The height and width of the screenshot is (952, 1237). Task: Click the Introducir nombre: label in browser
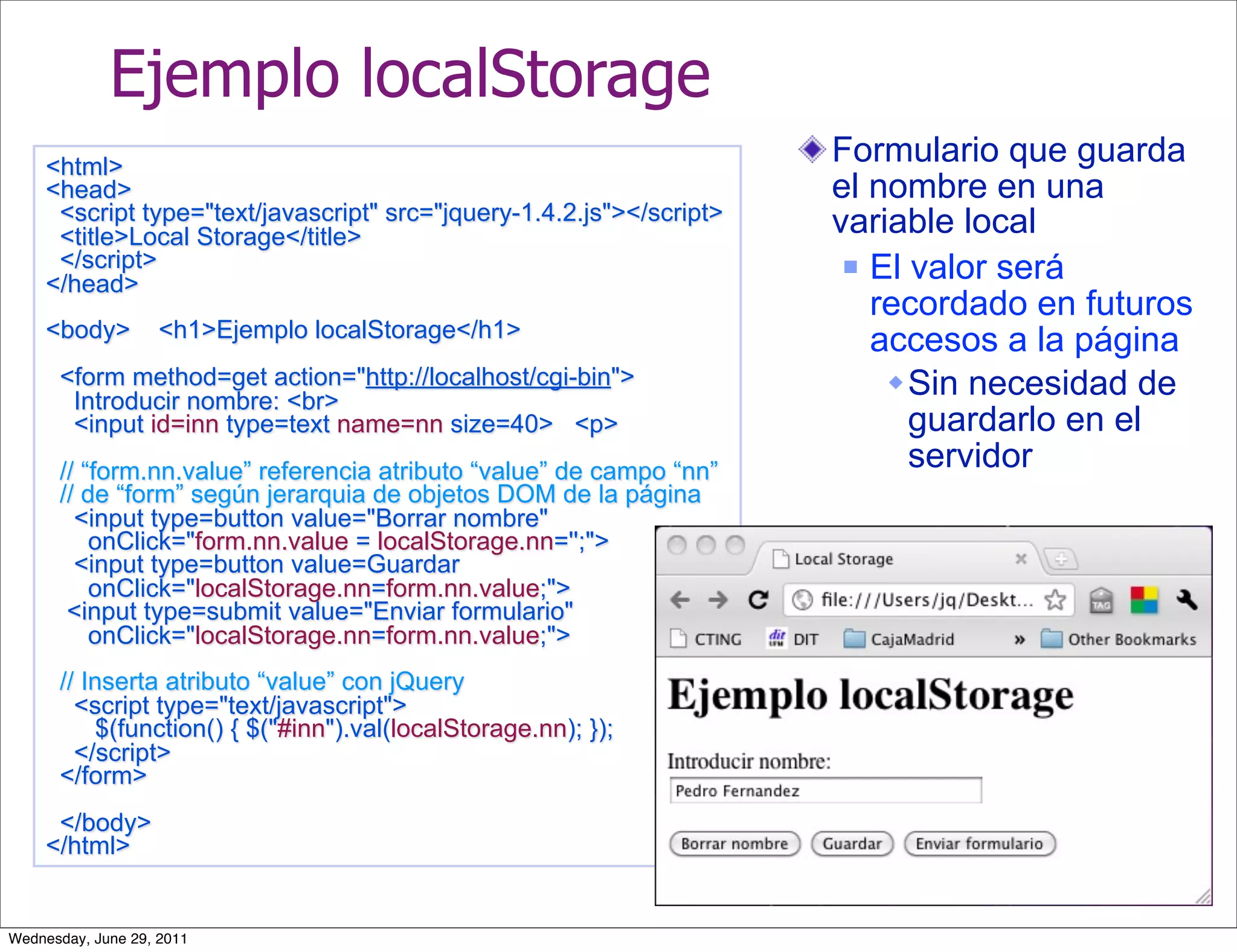coord(749,762)
